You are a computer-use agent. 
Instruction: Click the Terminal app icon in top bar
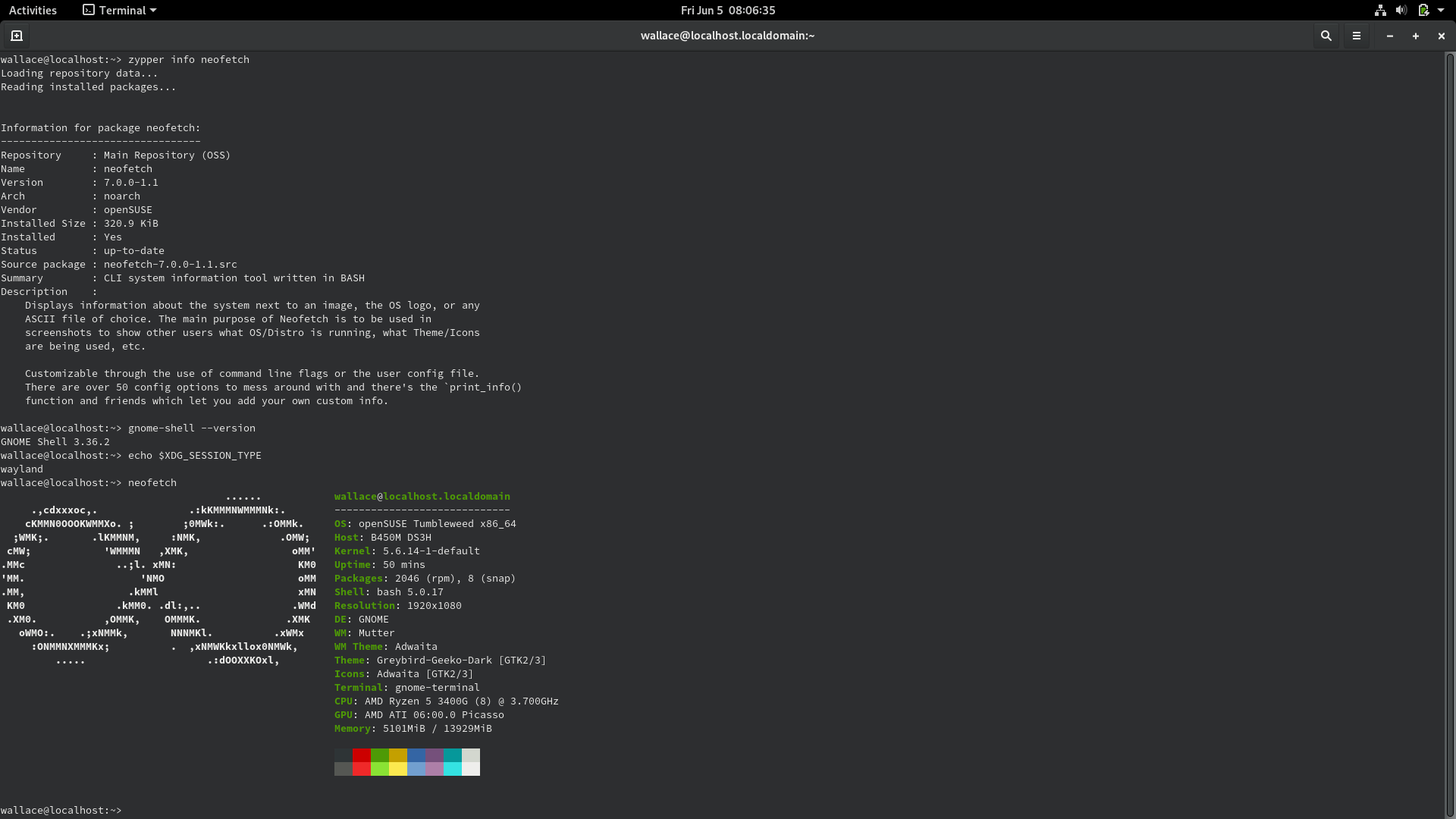(x=87, y=10)
